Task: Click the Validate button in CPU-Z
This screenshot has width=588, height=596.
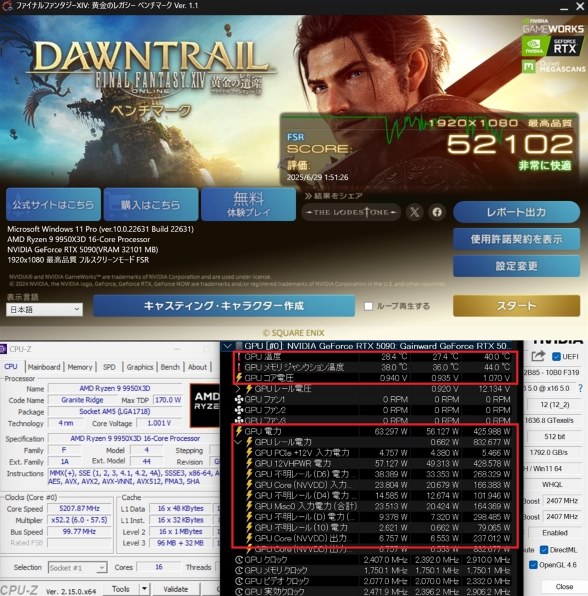Action: click(176, 589)
